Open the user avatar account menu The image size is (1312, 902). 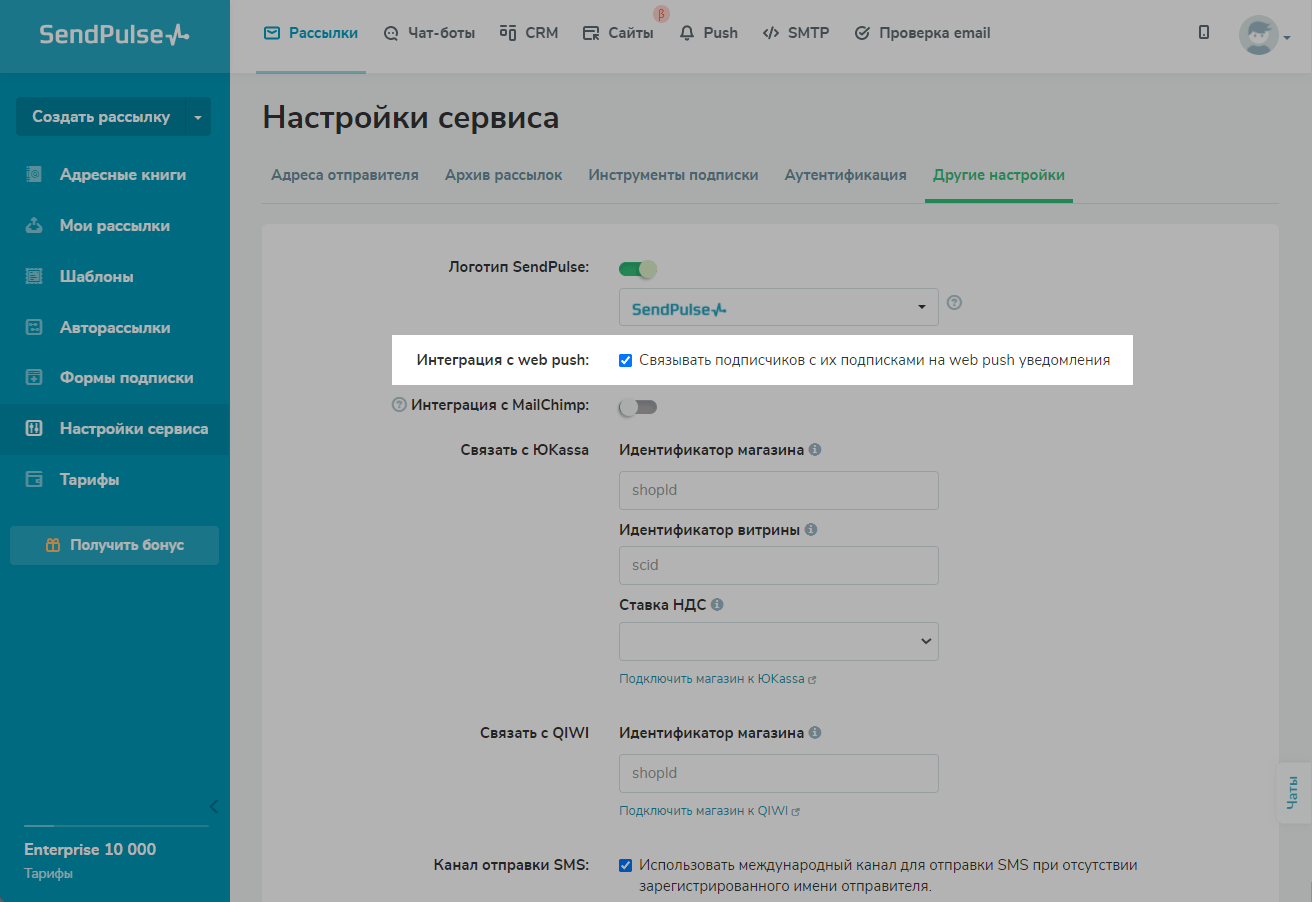1264,36
